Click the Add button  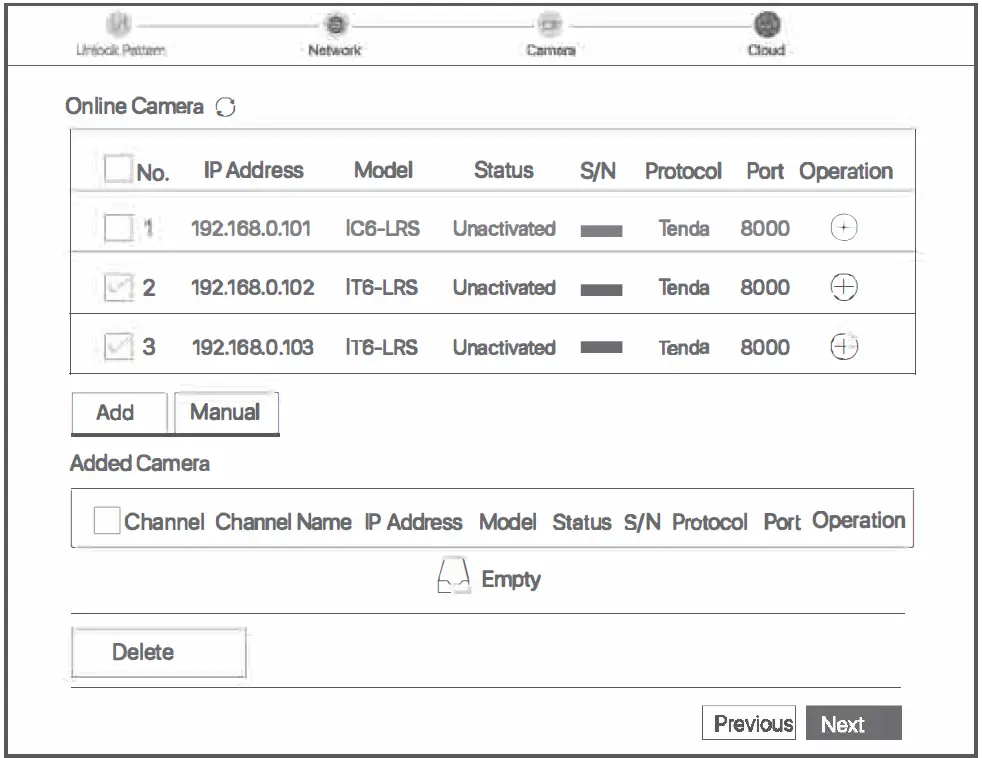[118, 412]
